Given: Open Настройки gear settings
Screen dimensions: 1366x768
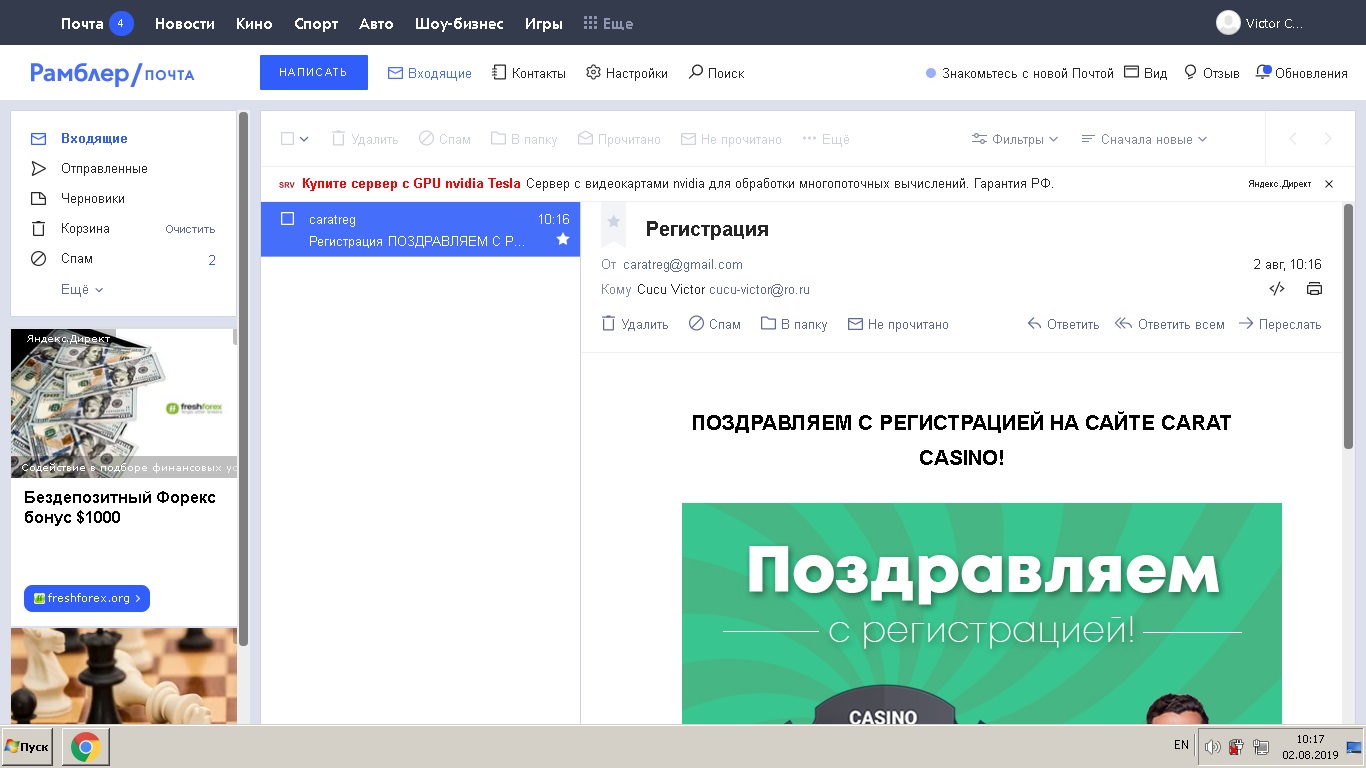Looking at the screenshot, I should click(x=627, y=73).
